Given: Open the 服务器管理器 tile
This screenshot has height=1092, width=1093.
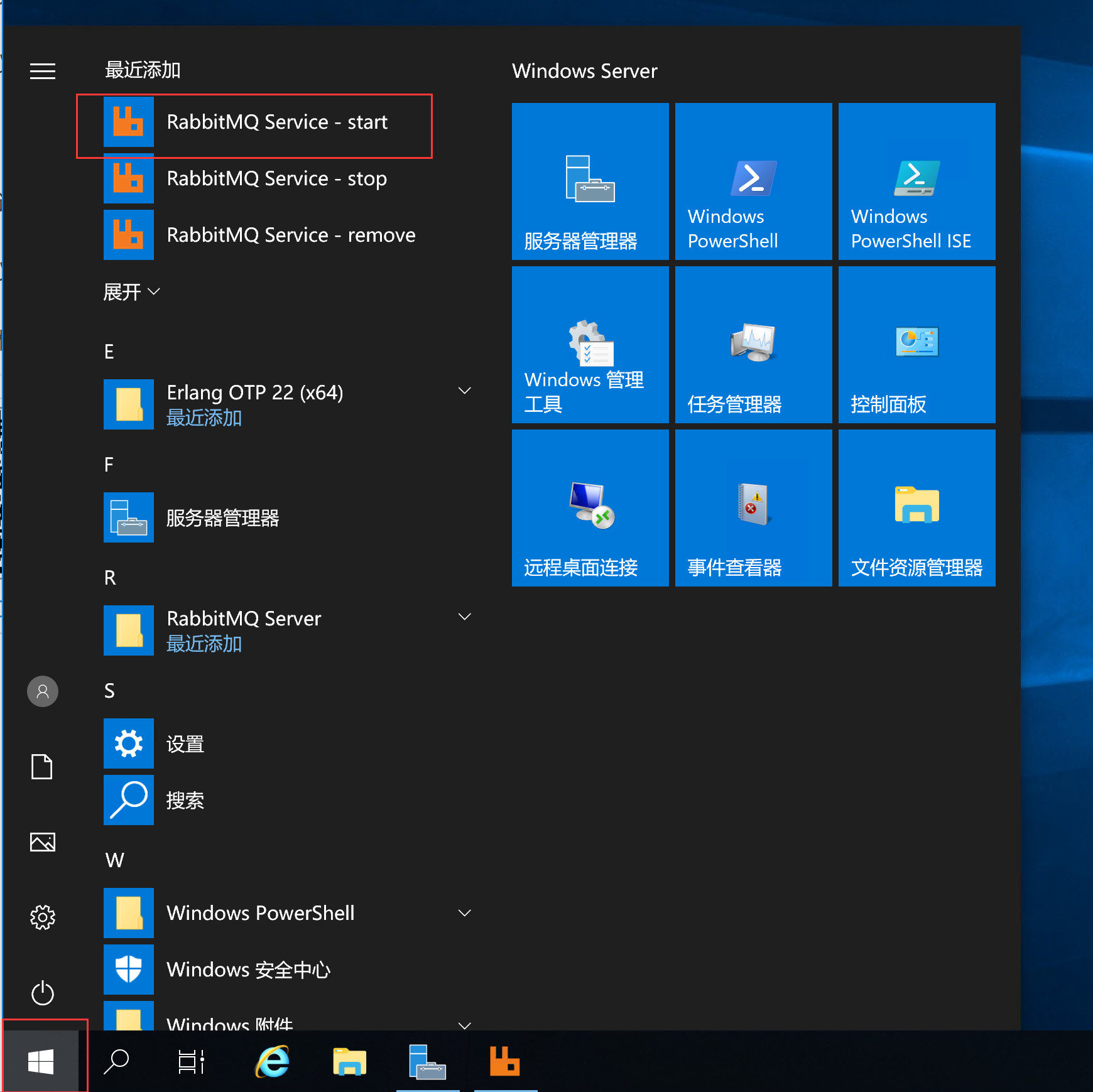Looking at the screenshot, I should (x=590, y=181).
